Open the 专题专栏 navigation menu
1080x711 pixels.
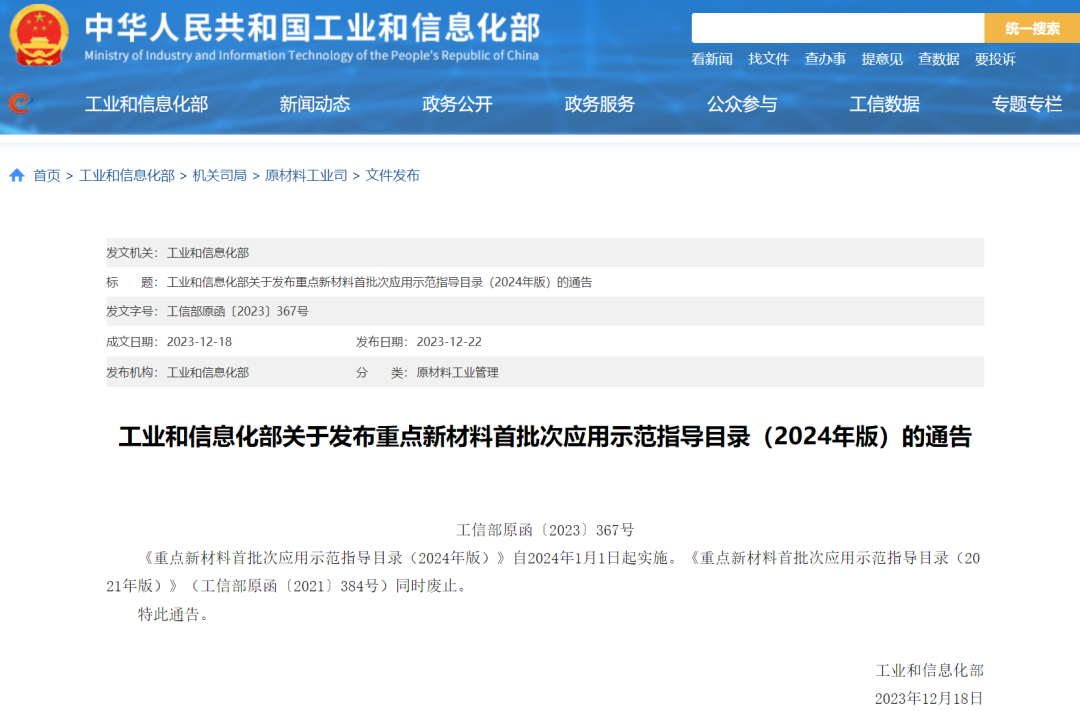[x=1027, y=104]
